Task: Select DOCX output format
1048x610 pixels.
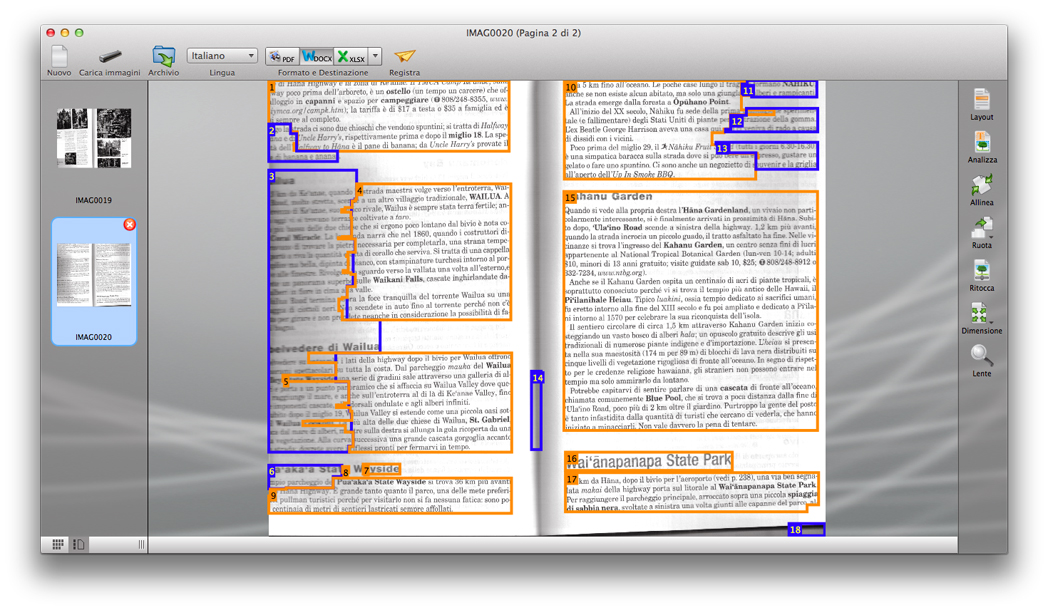Action: point(317,57)
